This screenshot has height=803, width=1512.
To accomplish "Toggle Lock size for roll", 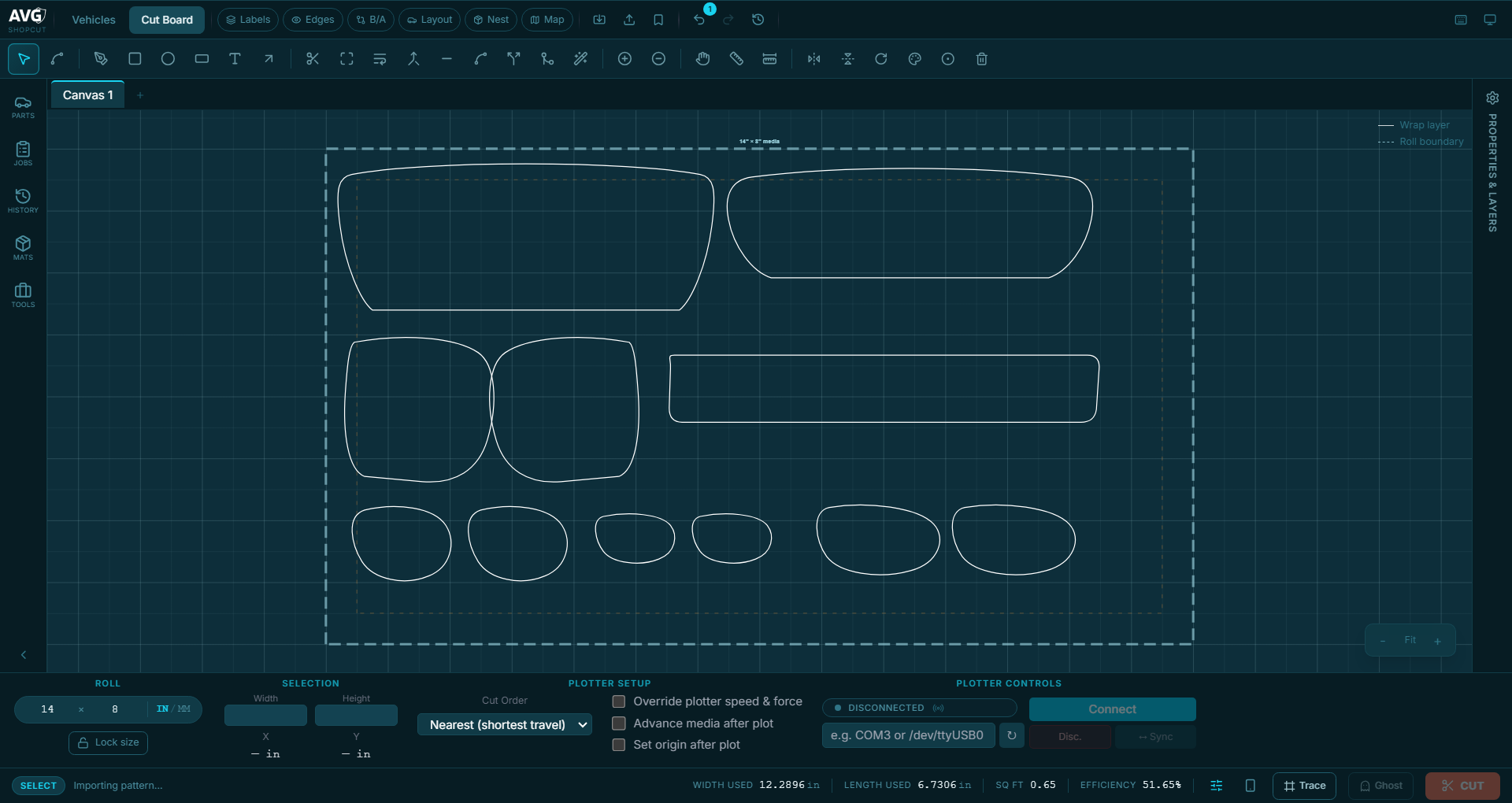I will [108, 742].
